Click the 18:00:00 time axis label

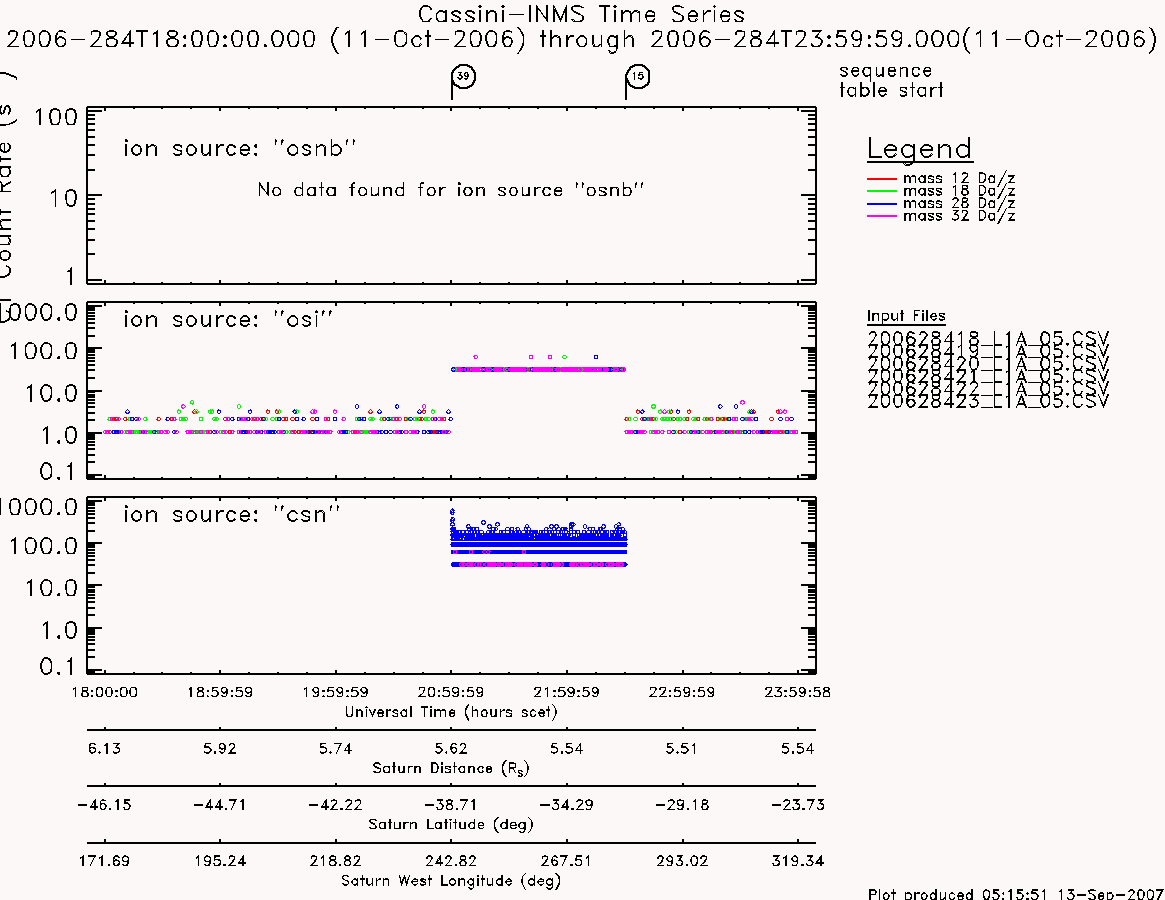[104, 692]
